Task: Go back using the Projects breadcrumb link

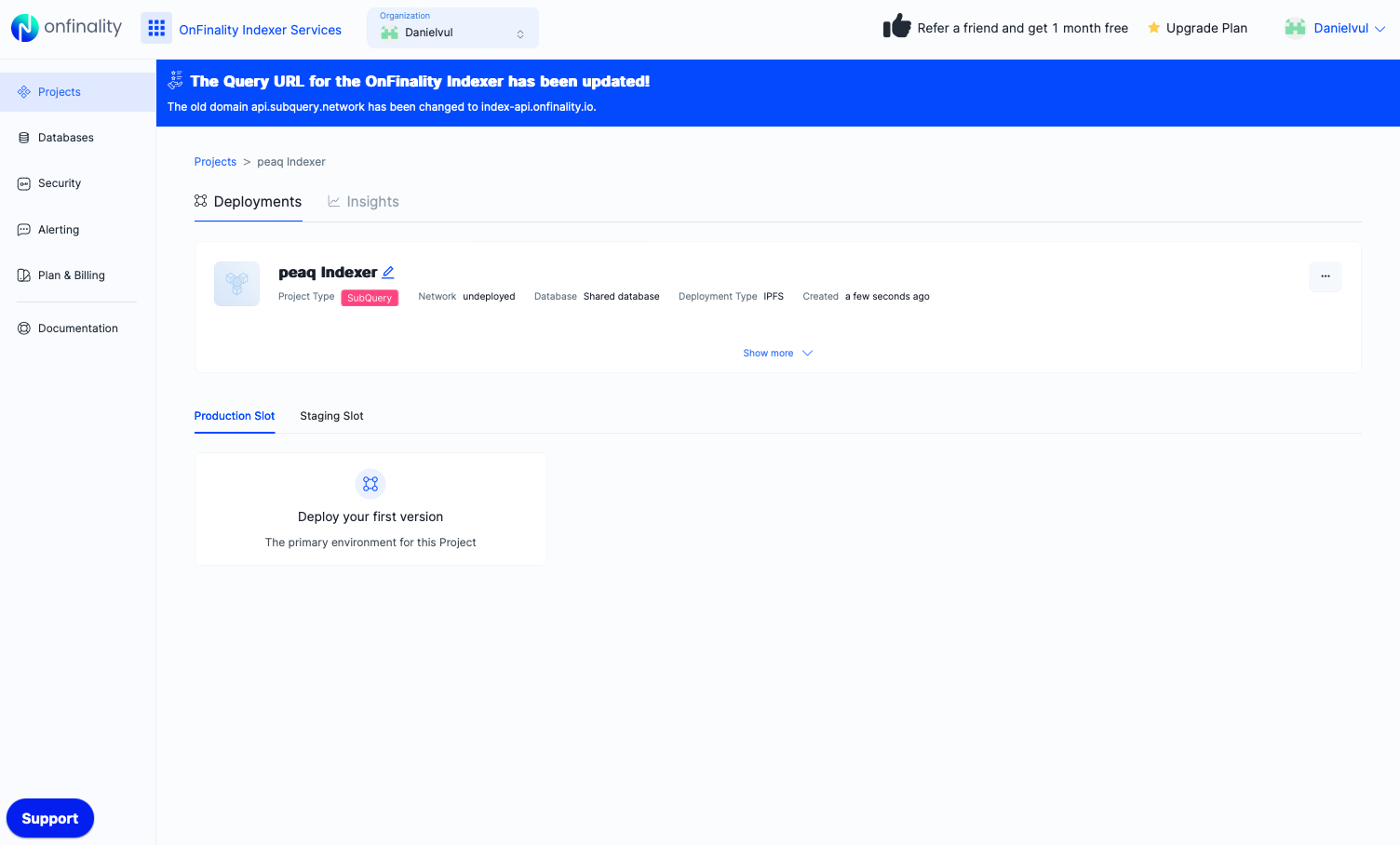Action: tap(215, 161)
